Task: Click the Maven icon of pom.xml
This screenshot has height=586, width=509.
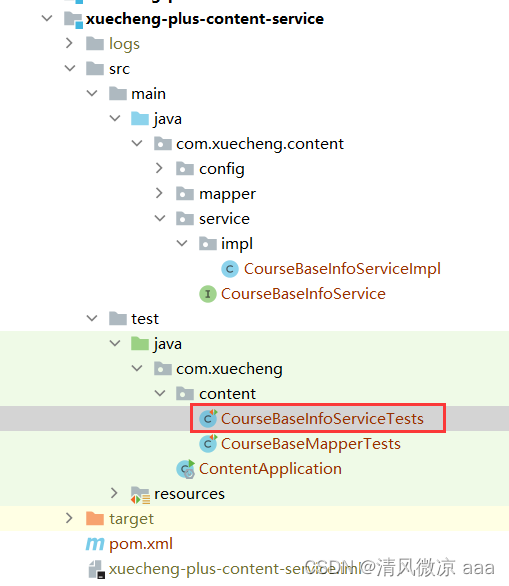Action: [95, 544]
